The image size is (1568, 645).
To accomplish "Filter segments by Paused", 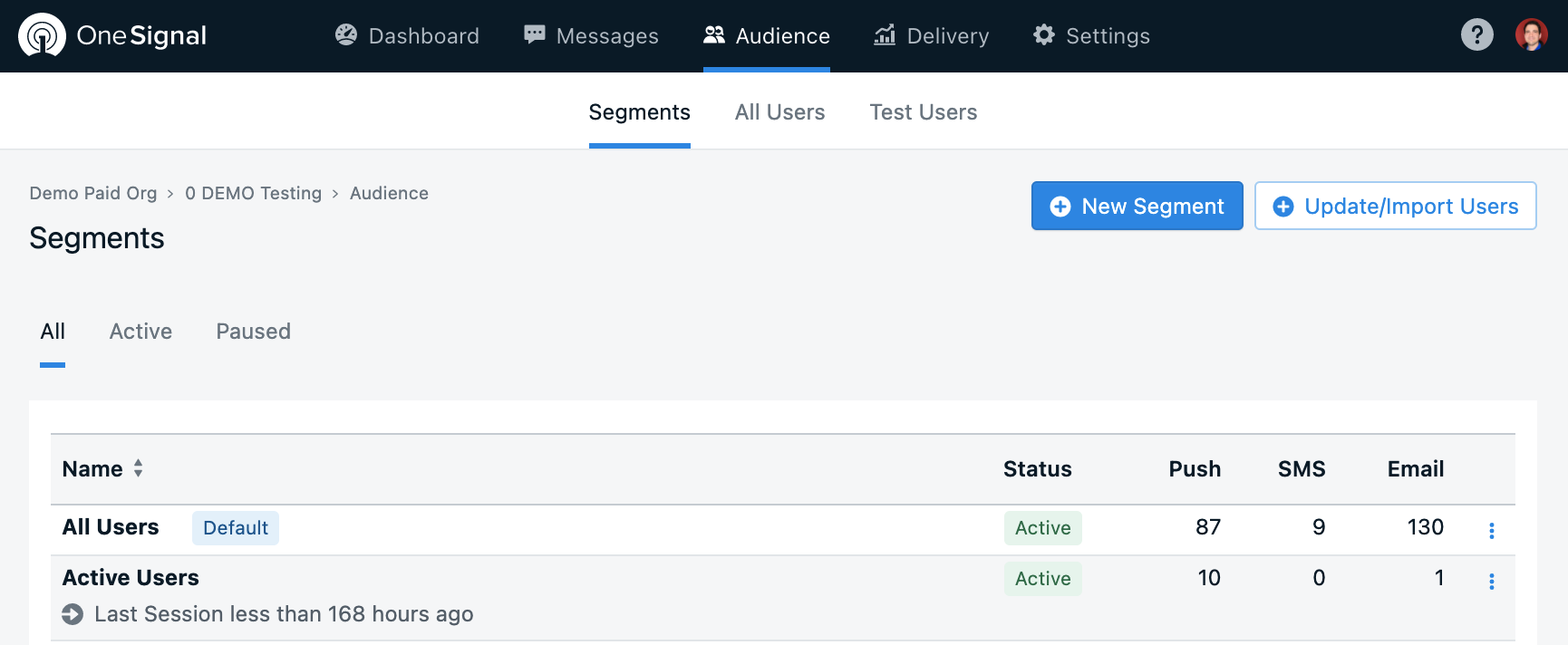I will (253, 332).
